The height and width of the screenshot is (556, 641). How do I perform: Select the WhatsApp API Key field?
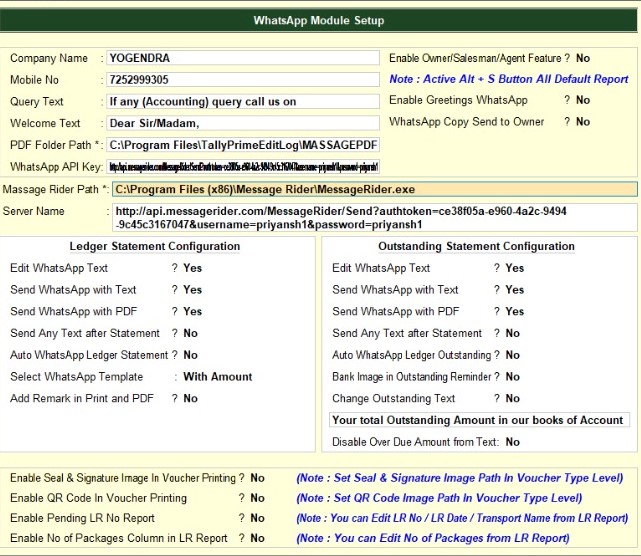pyautogui.click(x=243, y=166)
